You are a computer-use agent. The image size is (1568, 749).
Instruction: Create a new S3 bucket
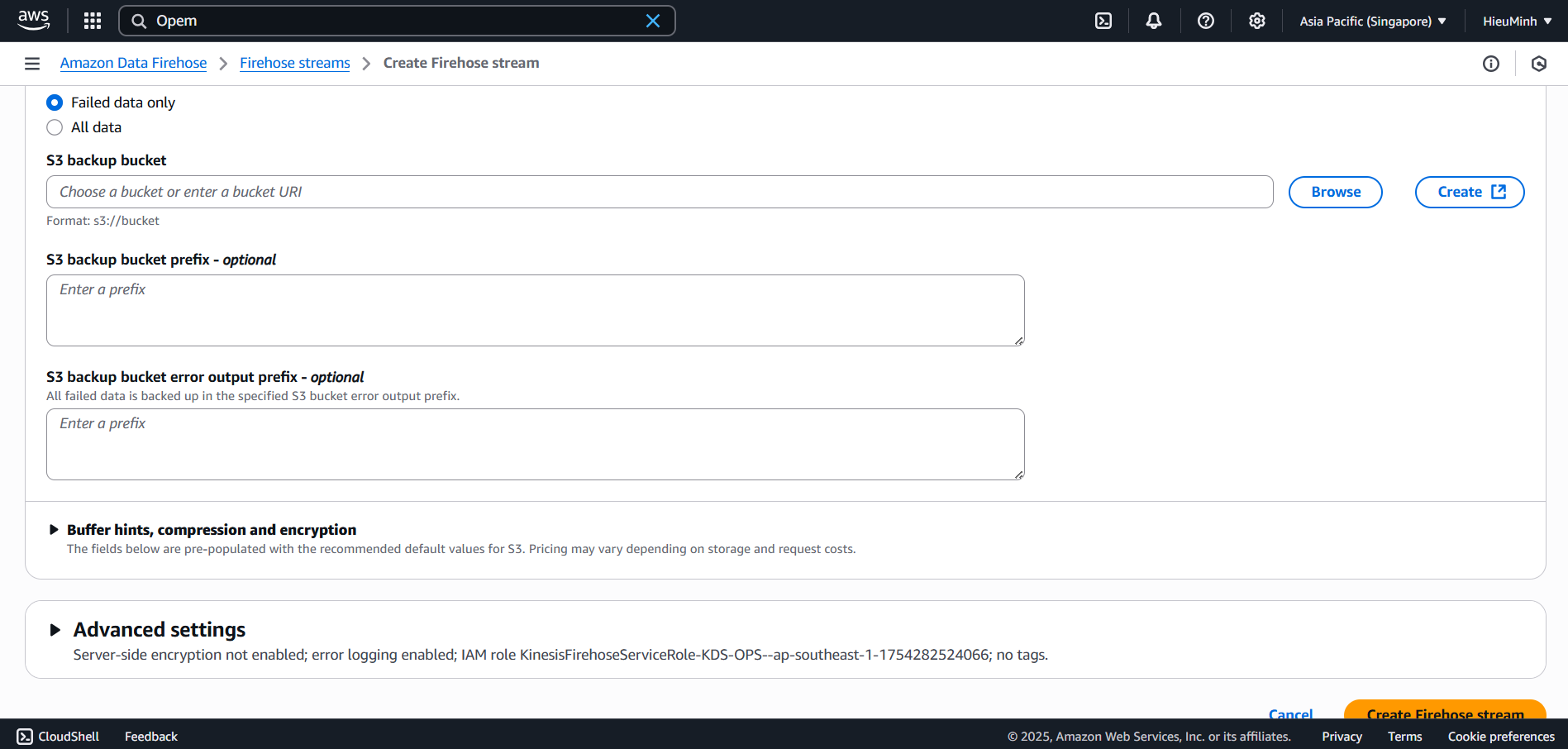tap(1470, 192)
